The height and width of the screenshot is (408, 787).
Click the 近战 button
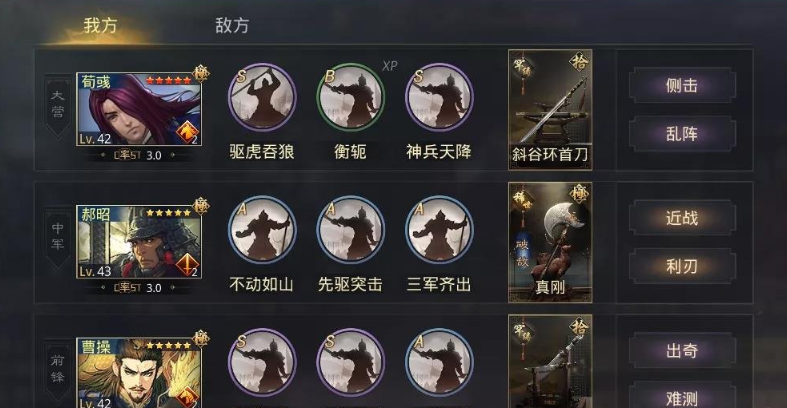coord(682,218)
